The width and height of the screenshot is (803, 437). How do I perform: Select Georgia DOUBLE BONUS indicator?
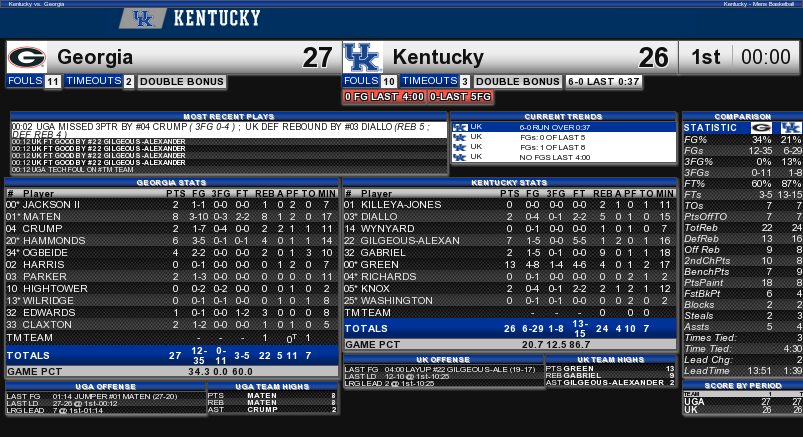[182, 81]
